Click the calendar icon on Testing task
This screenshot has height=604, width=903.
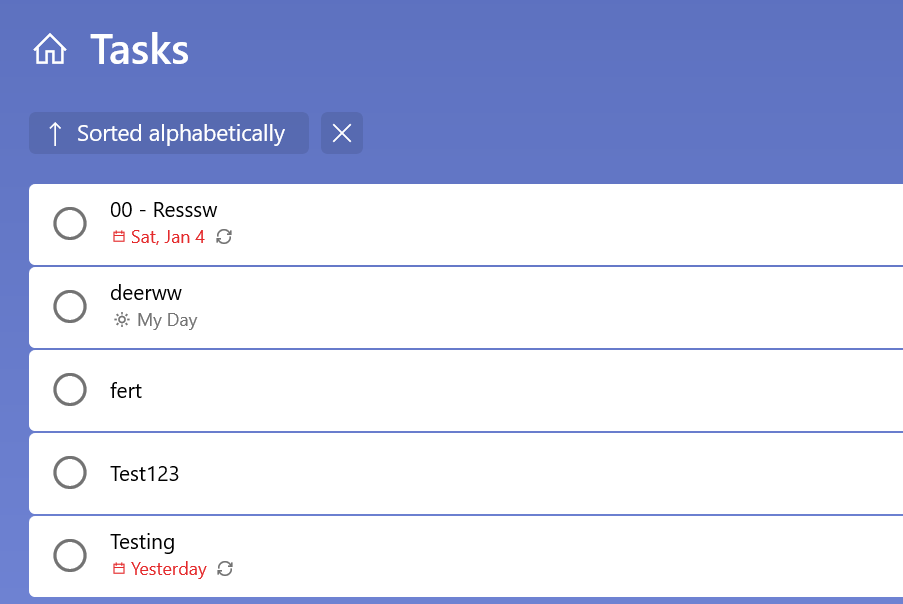(x=119, y=569)
